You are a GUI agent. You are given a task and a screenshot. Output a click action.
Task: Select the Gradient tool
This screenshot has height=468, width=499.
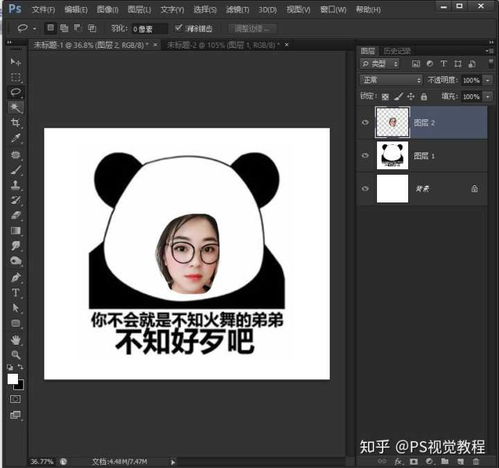[x=15, y=231]
